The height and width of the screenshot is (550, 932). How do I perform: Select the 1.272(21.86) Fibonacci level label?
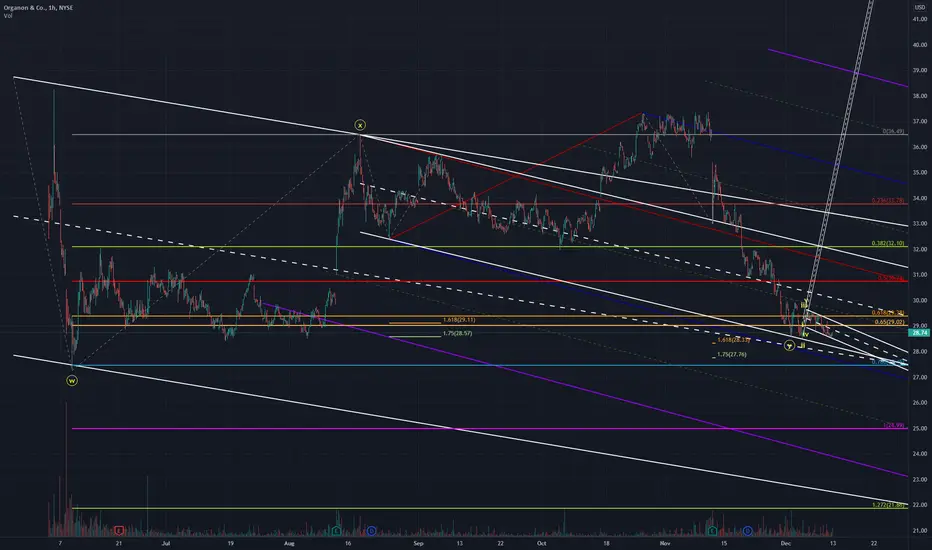pos(888,505)
